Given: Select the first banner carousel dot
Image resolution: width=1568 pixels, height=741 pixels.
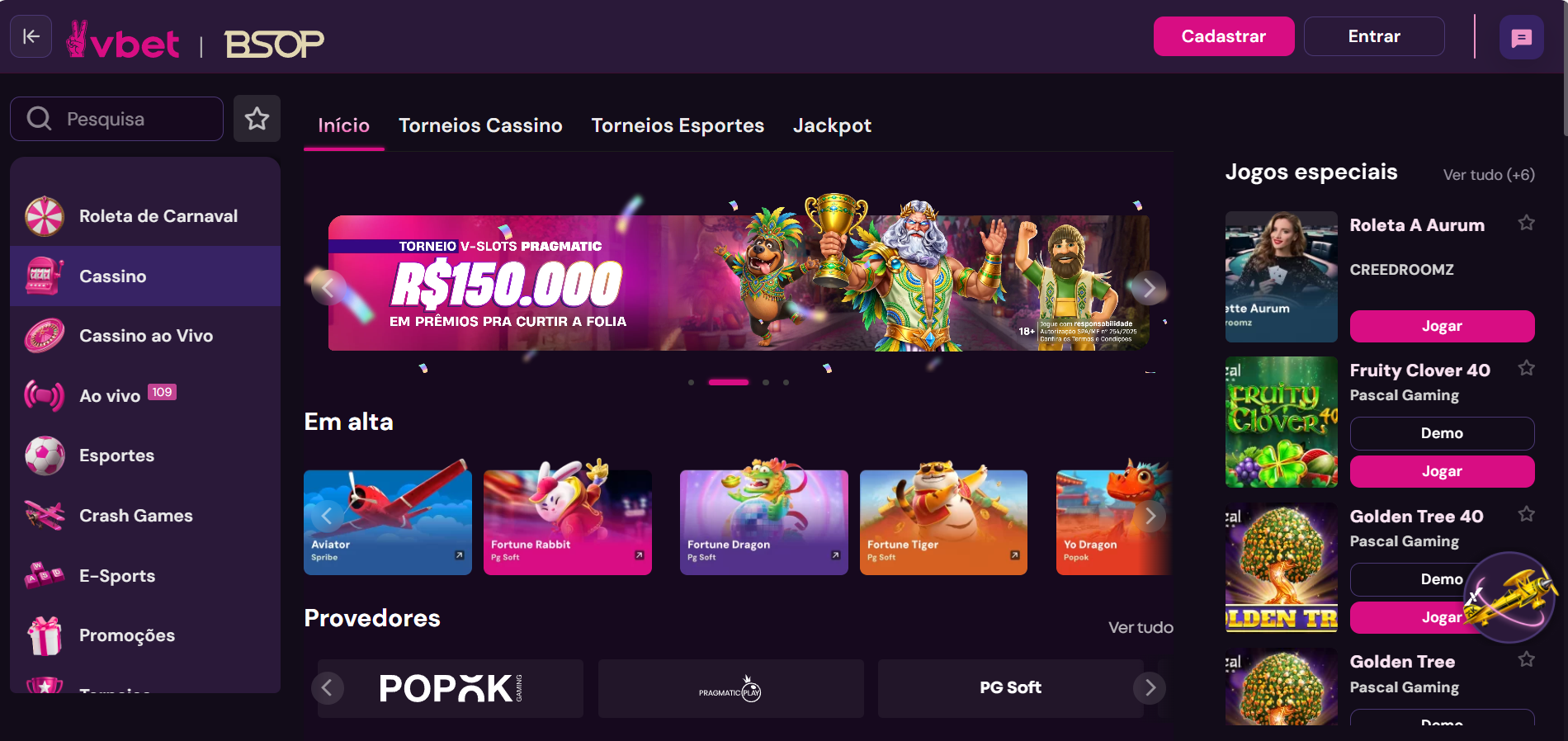Looking at the screenshot, I should click(x=691, y=382).
